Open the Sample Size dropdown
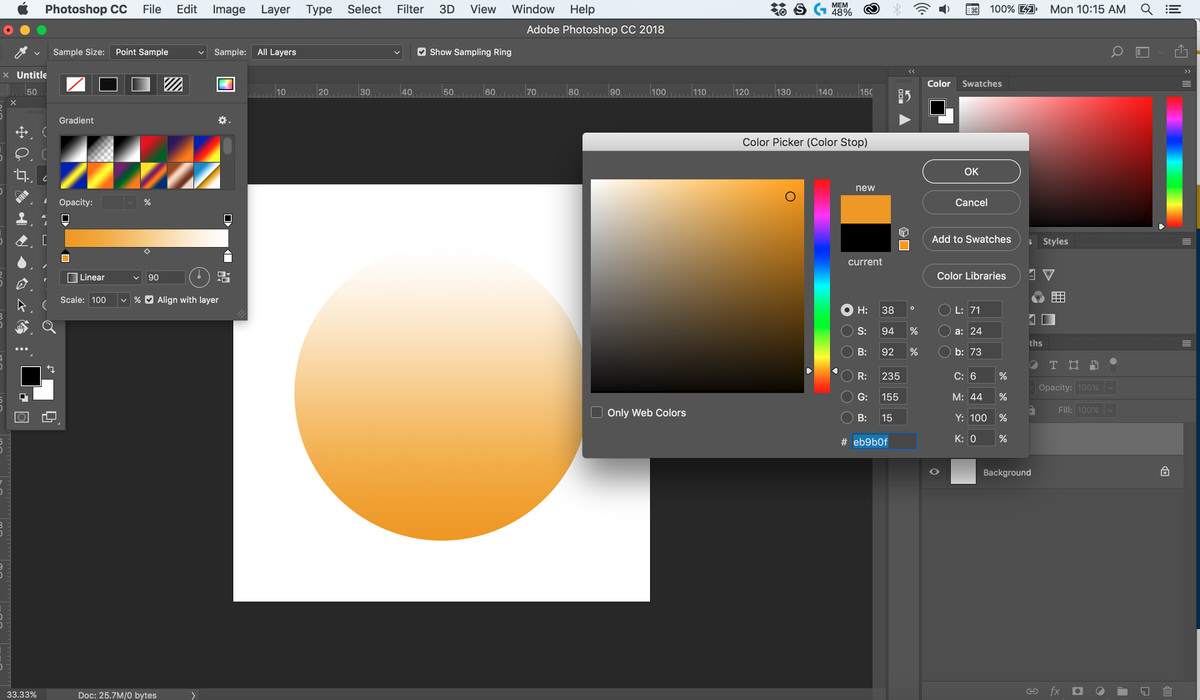Image resolution: width=1200 pixels, height=700 pixels. [158, 52]
